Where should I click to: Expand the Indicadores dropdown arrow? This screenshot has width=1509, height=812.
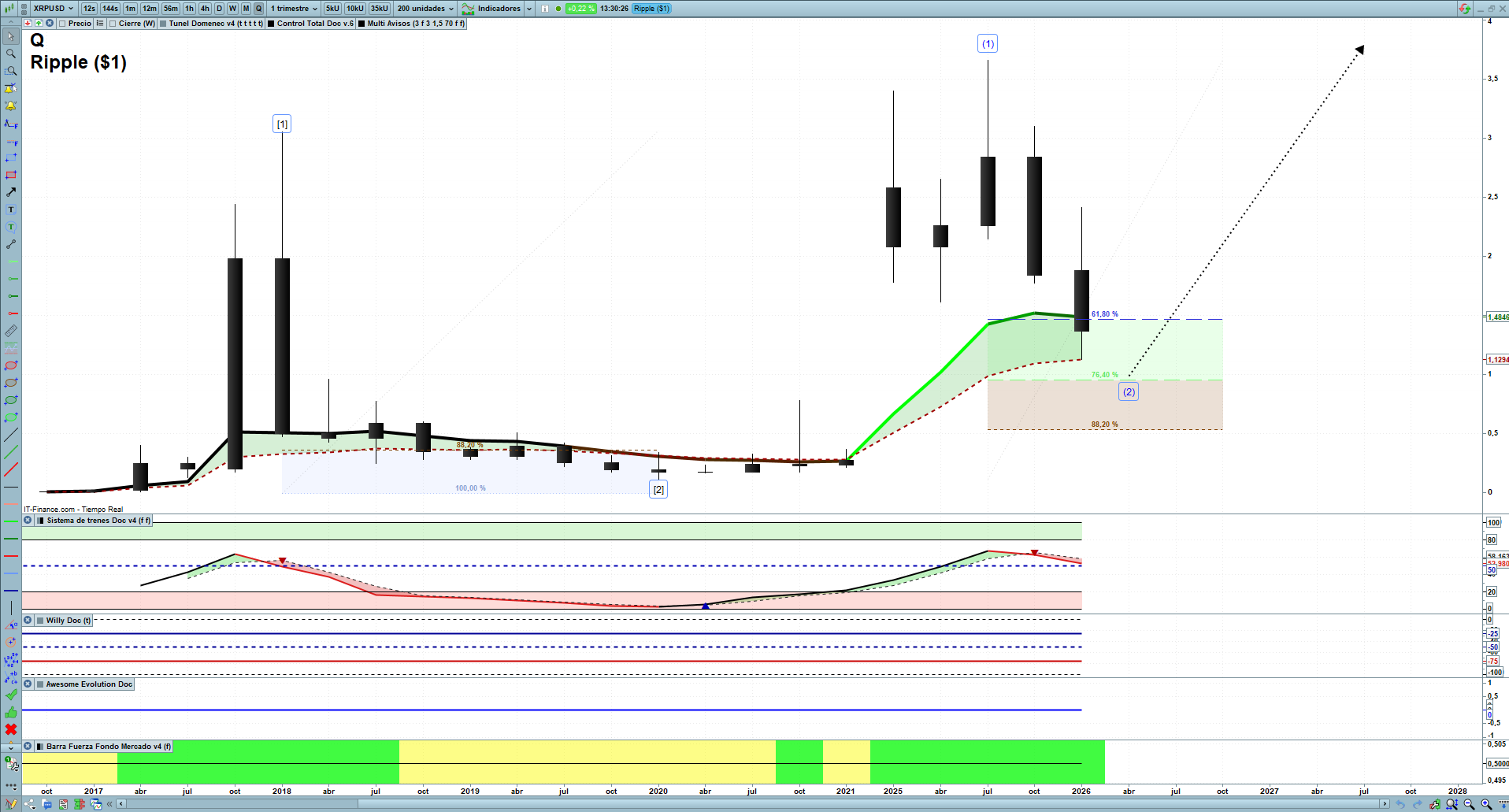pyautogui.click(x=529, y=9)
